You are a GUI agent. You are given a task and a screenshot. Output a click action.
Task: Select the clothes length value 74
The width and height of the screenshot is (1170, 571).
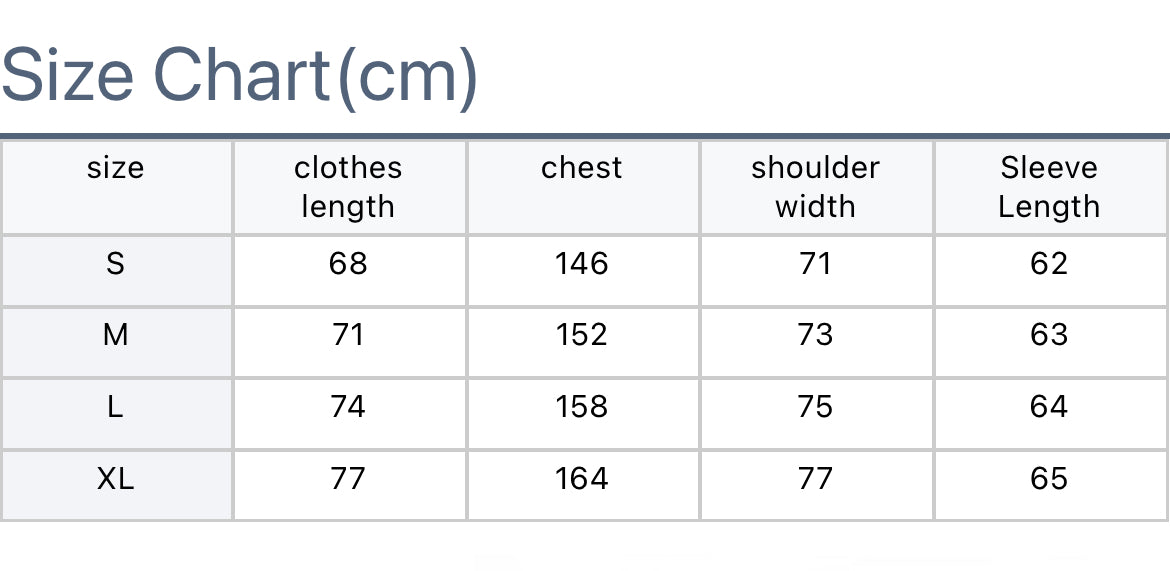(348, 407)
